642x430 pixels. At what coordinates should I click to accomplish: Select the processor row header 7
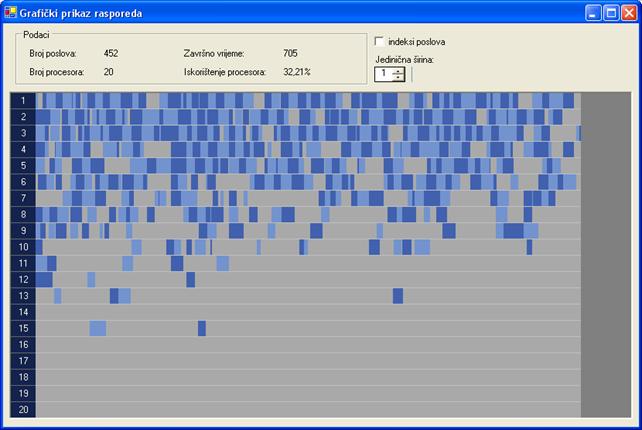[23, 198]
